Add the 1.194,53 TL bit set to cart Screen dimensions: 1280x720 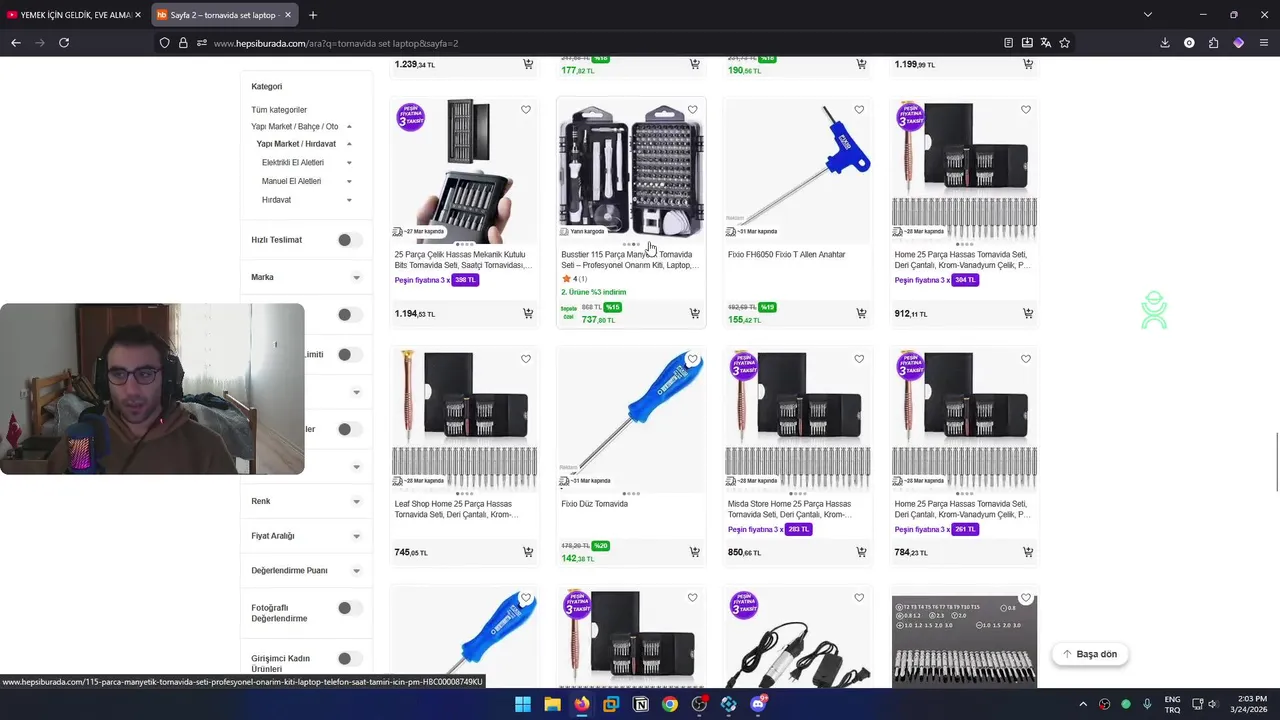tap(528, 314)
